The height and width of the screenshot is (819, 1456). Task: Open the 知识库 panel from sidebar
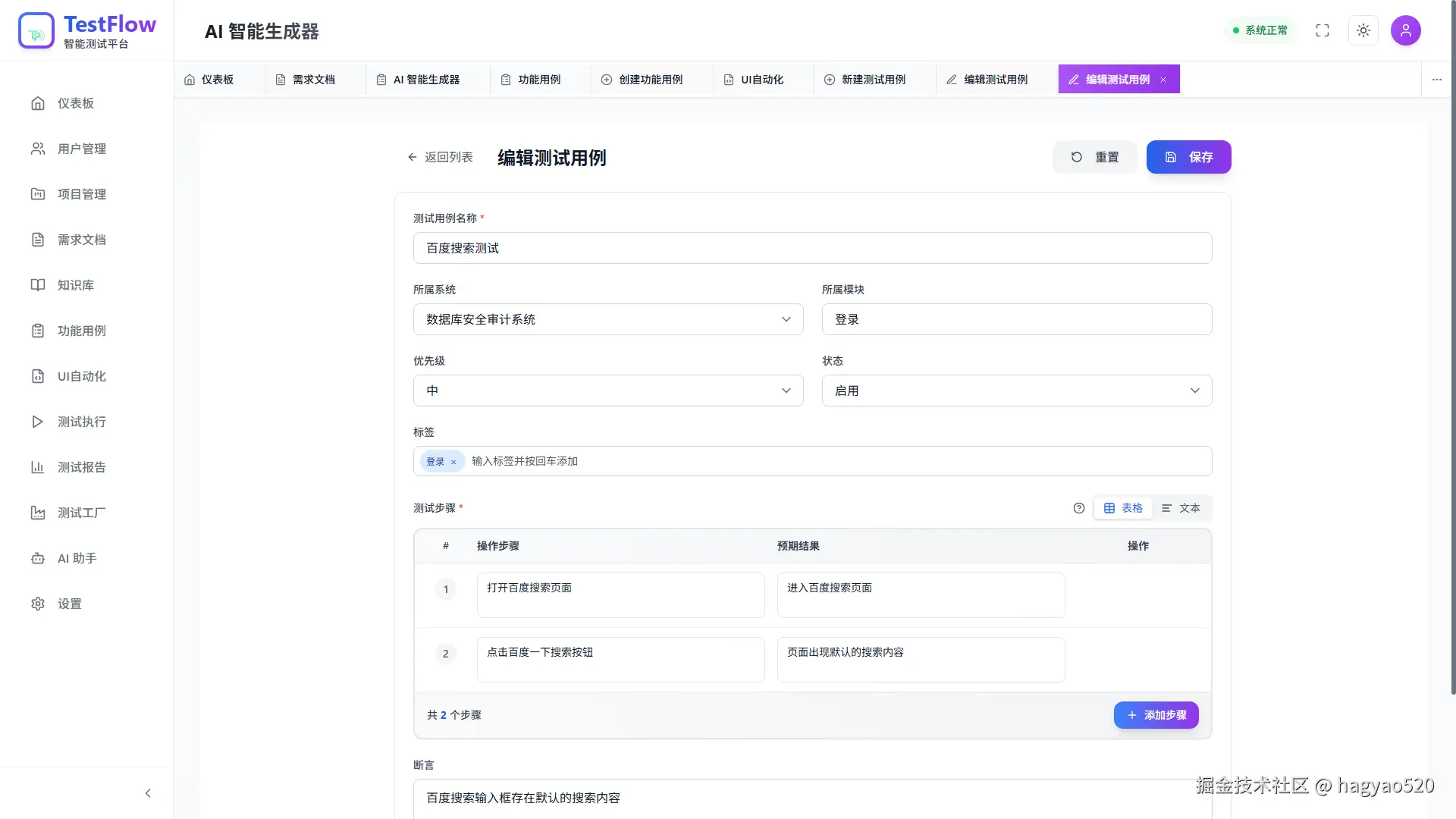click(75, 285)
